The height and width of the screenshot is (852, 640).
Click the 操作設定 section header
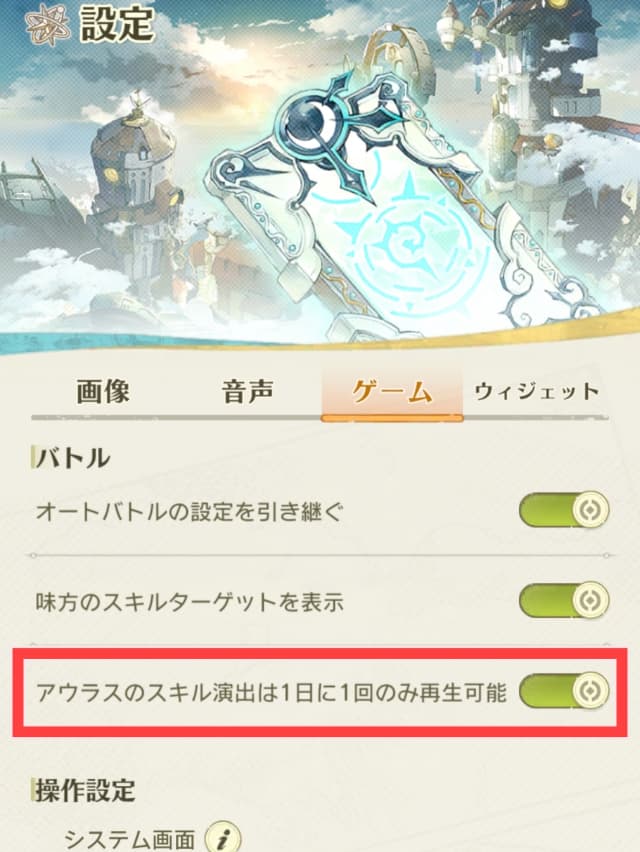point(85,790)
